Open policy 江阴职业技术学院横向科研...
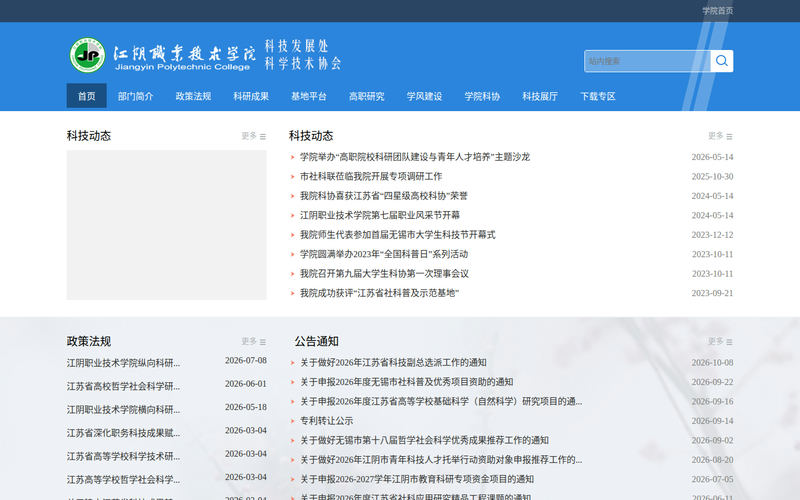Image resolution: width=800 pixels, height=500 pixels. tap(123, 410)
